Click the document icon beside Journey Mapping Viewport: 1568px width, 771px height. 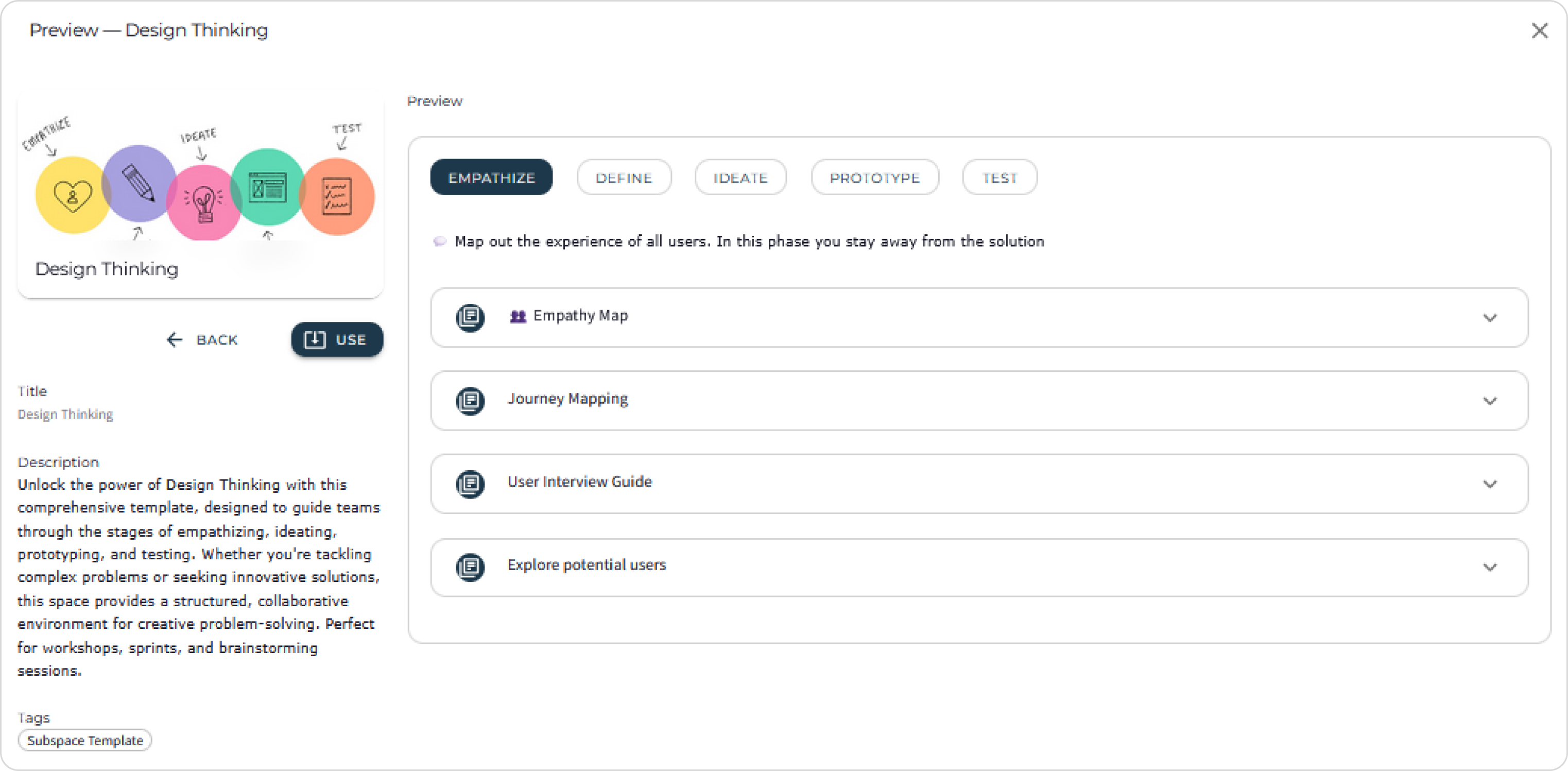[470, 401]
